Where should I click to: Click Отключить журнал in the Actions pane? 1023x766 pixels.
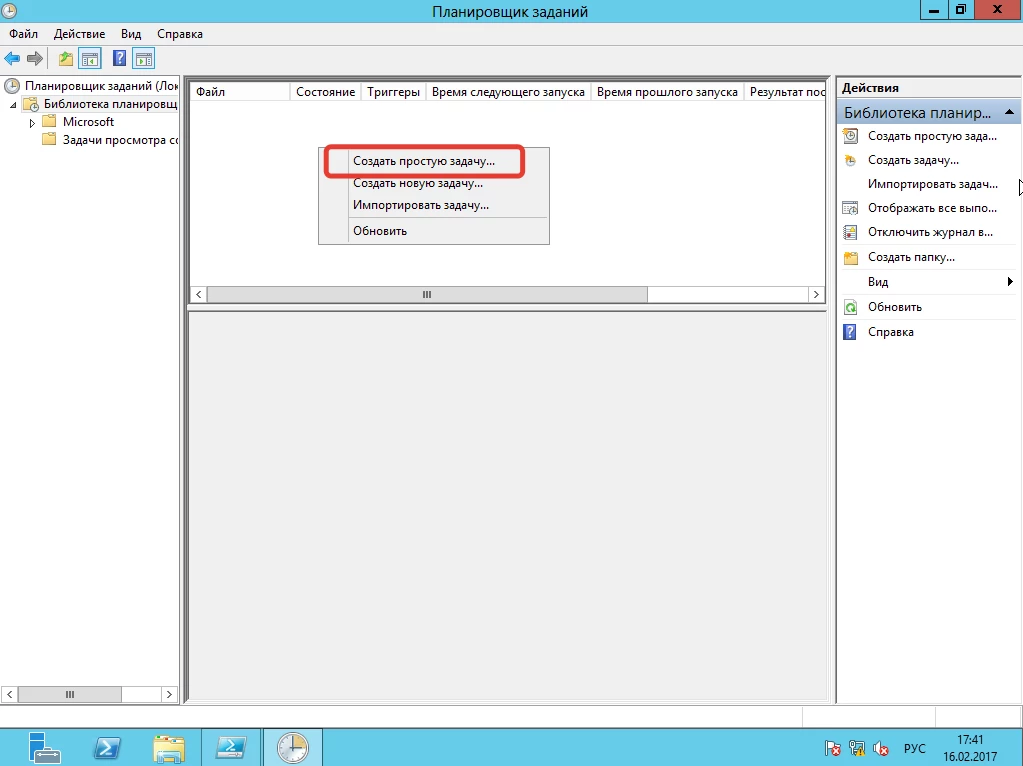(930, 232)
